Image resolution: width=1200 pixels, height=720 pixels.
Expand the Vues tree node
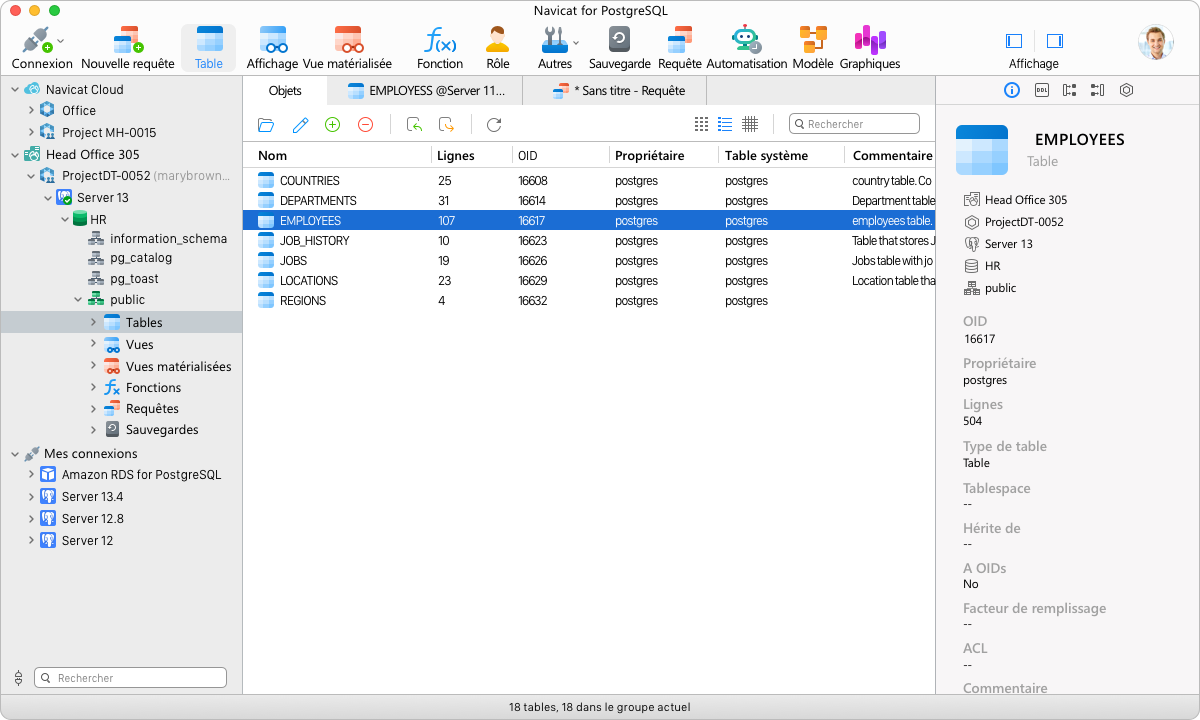tap(94, 344)
